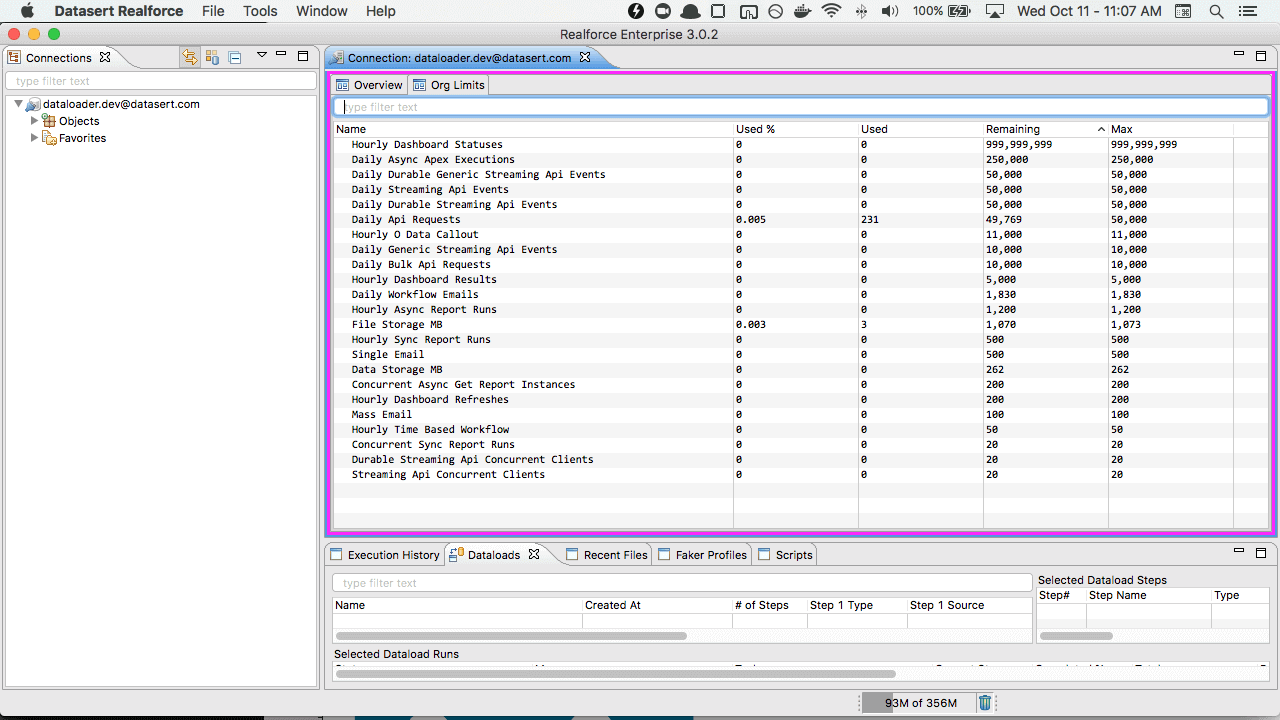Image resolution: width=1280 pixels, height=720 pixels.
Task: Run garbage collector via trash icon
Action: point(985,703)
